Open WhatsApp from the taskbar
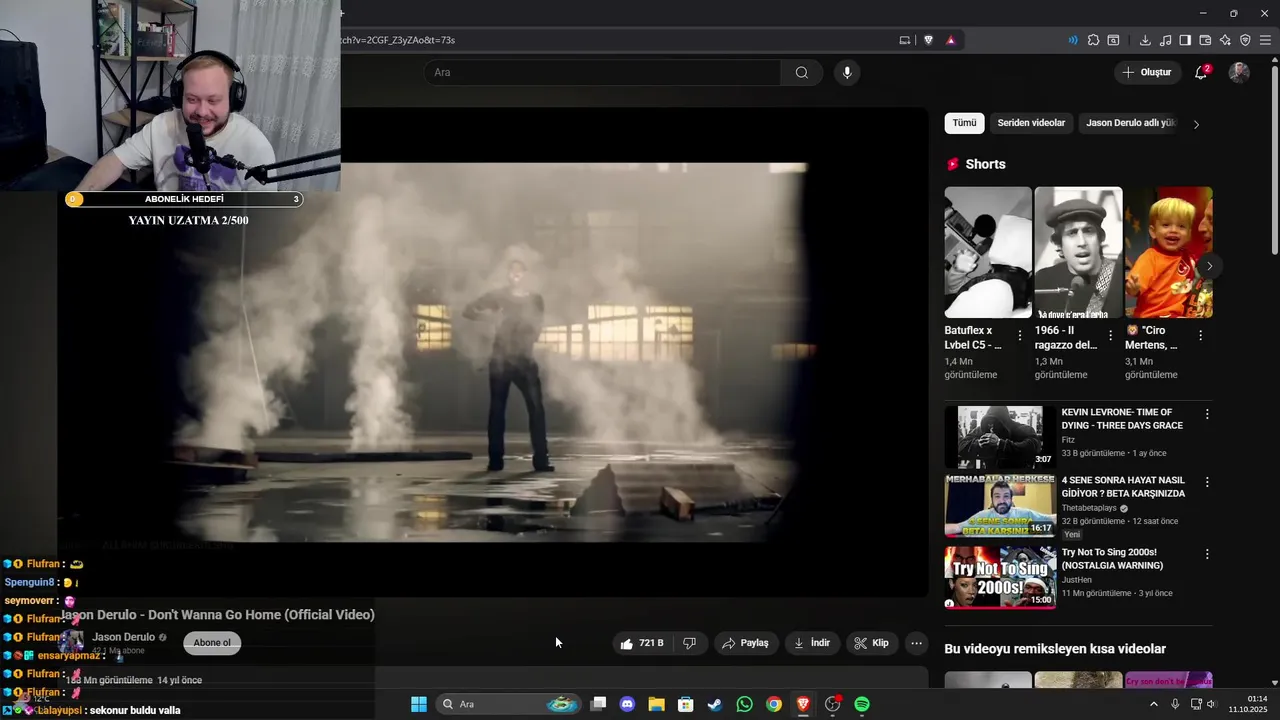 744,704
